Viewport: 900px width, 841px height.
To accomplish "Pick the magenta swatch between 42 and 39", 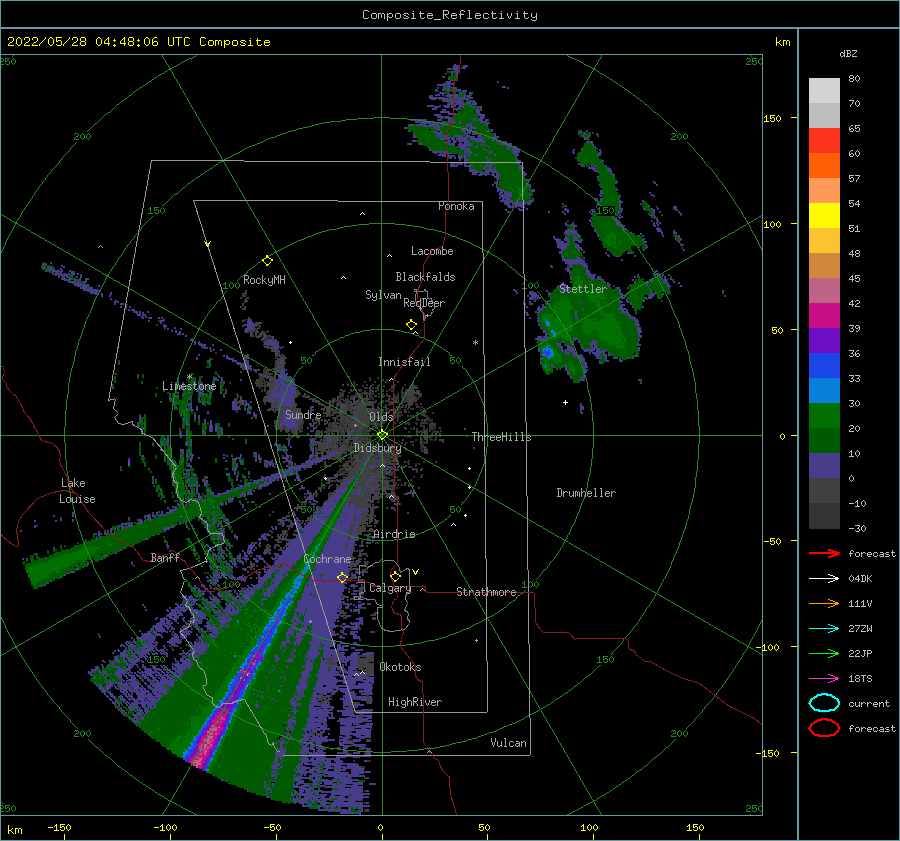I will [824, 316].
